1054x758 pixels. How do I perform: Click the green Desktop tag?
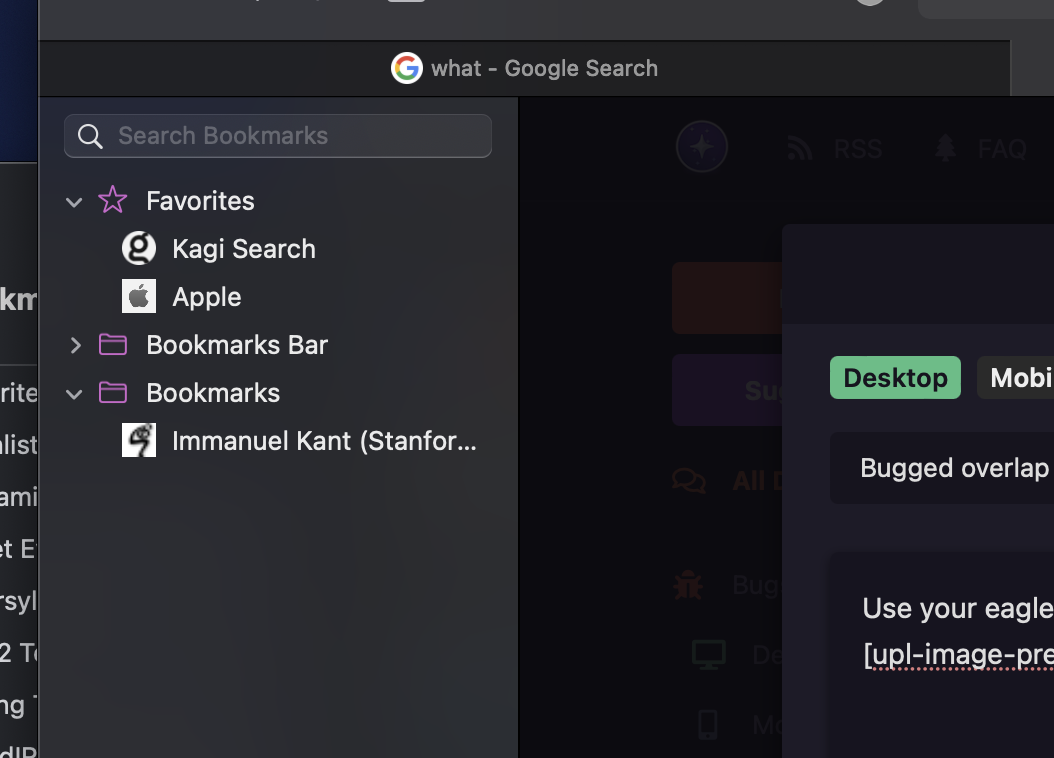click(x=895, y=378)
